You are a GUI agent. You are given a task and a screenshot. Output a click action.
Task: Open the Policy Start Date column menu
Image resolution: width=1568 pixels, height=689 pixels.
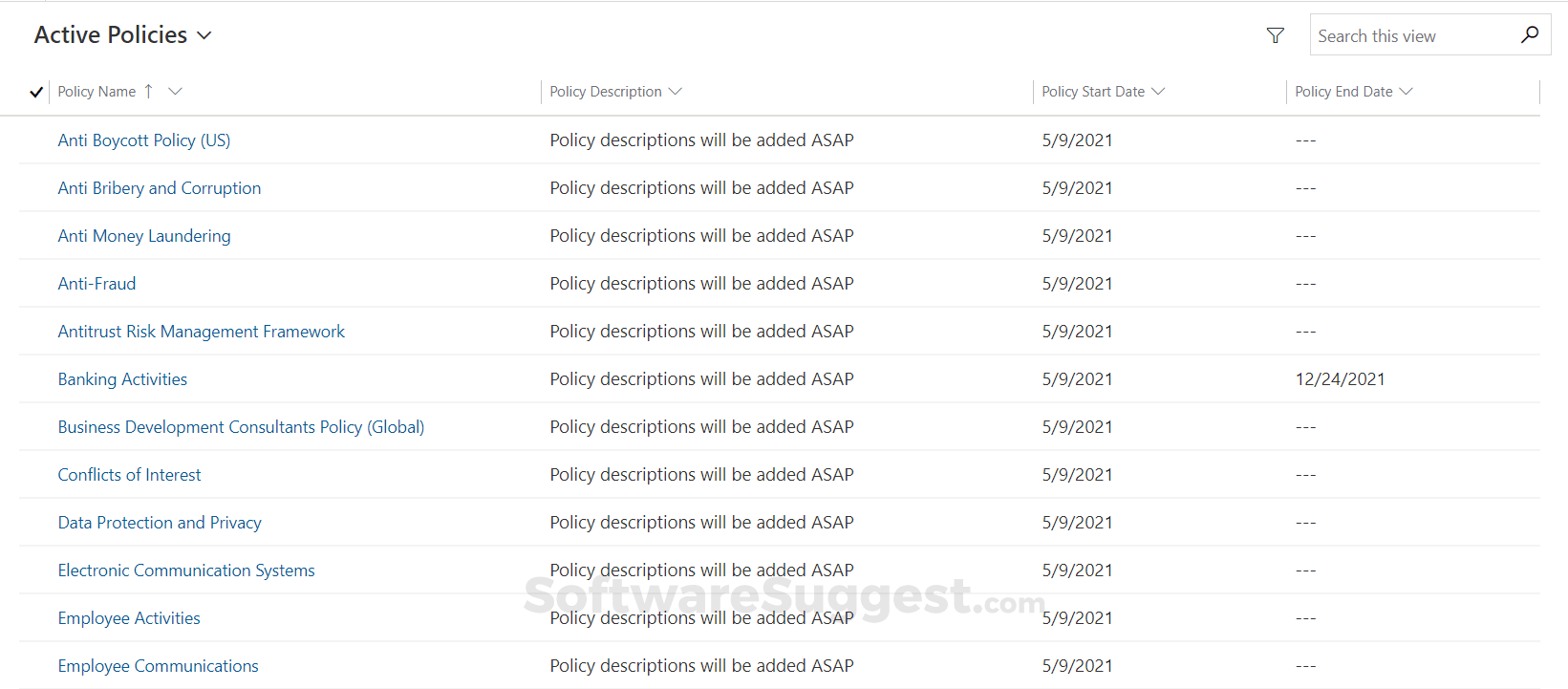1103,92
